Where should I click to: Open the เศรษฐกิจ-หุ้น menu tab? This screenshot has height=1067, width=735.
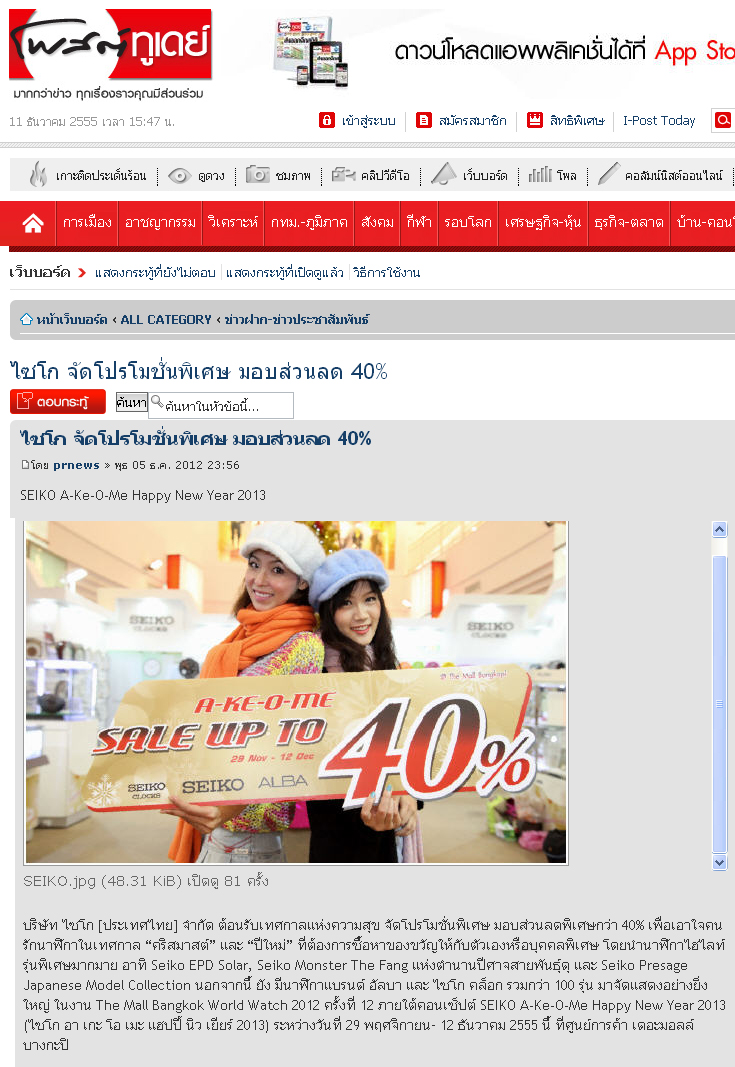pos(542,223)
